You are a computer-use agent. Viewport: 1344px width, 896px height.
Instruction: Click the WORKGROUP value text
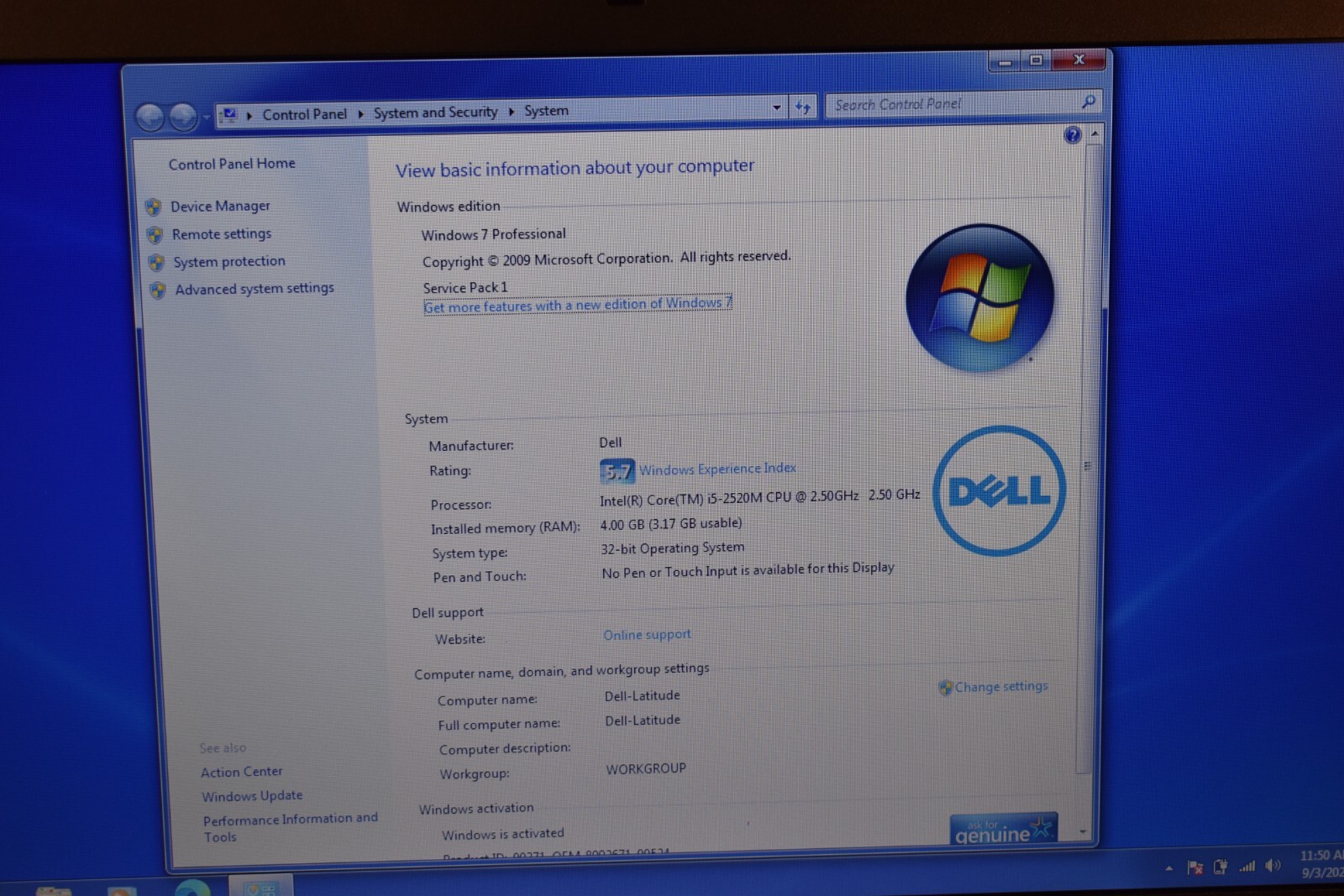point(646,768)
